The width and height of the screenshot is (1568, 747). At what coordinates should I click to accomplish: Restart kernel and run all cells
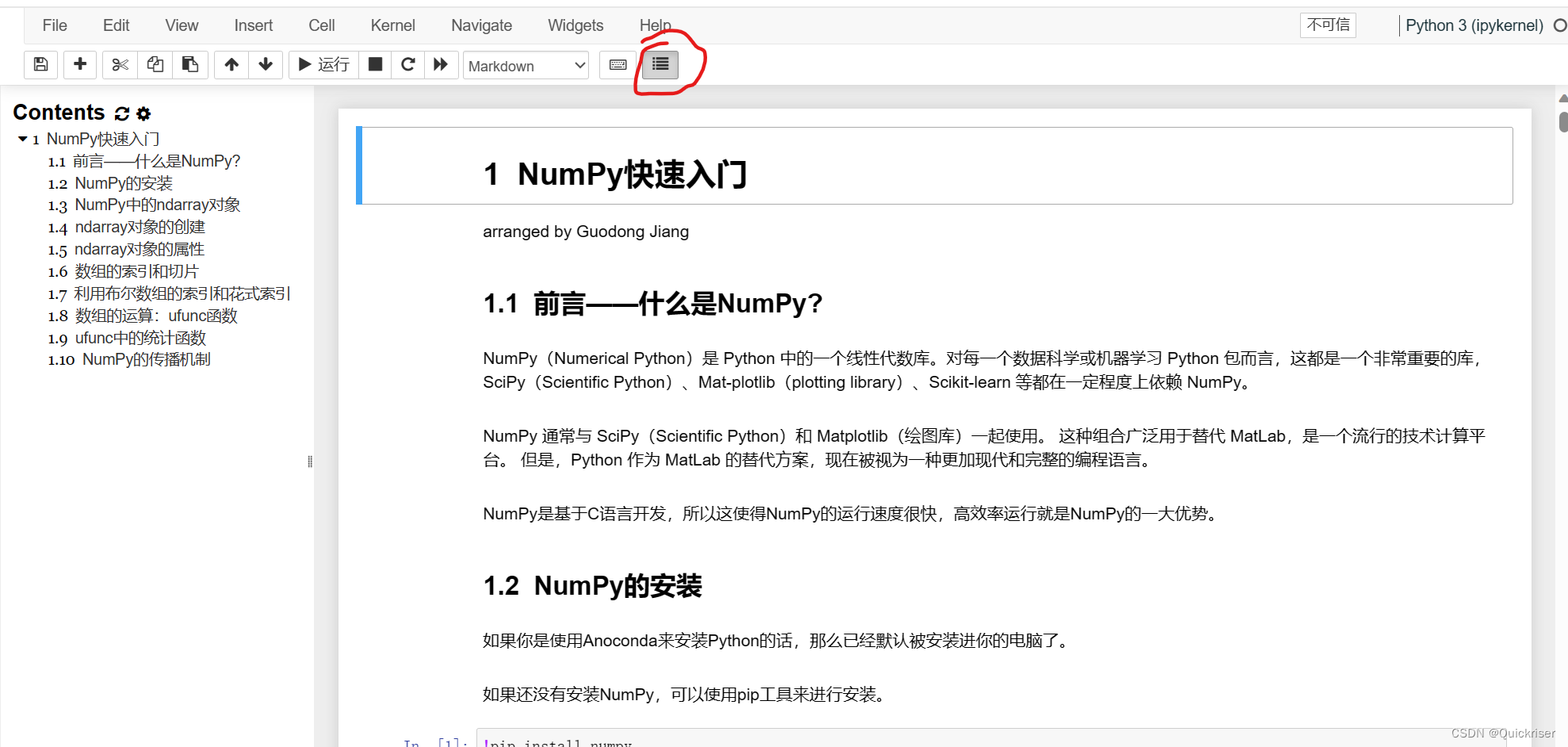coord(441,64)
